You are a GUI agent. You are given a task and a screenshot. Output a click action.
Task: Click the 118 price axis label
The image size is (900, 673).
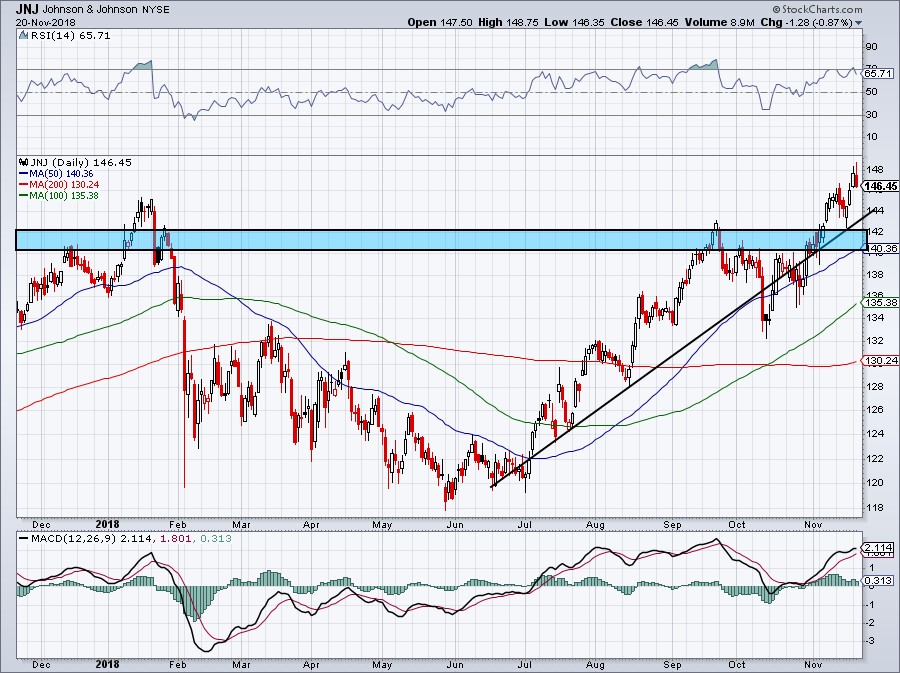tap(875, 508)
